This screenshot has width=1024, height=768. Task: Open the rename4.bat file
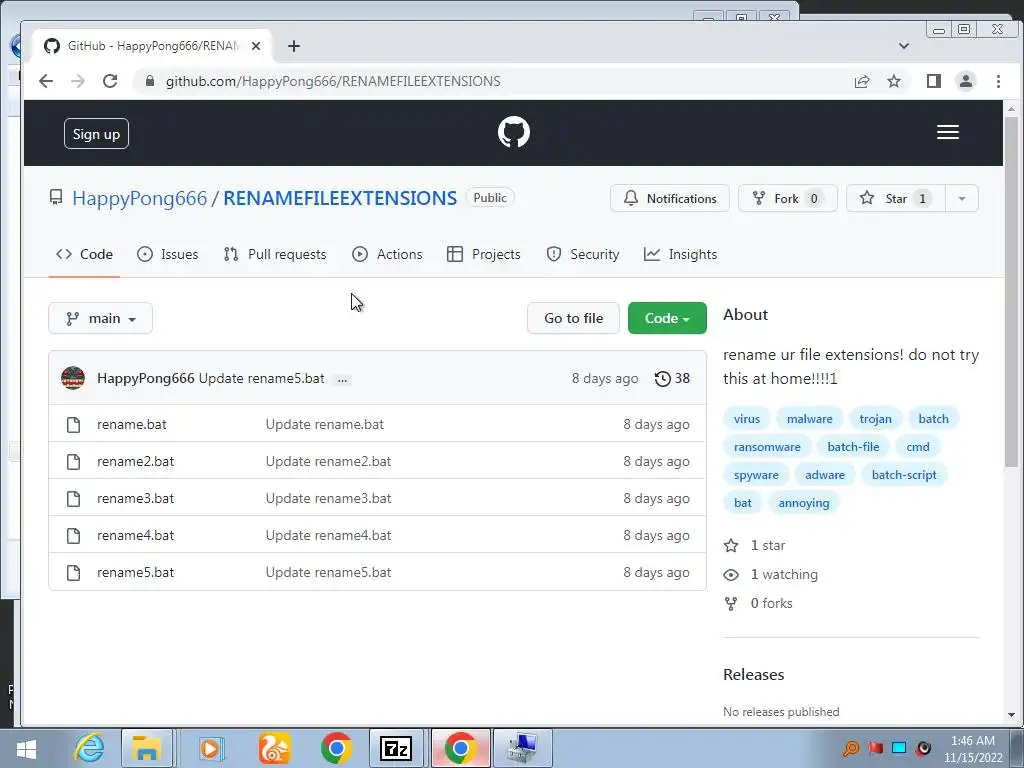pos(136,536)
